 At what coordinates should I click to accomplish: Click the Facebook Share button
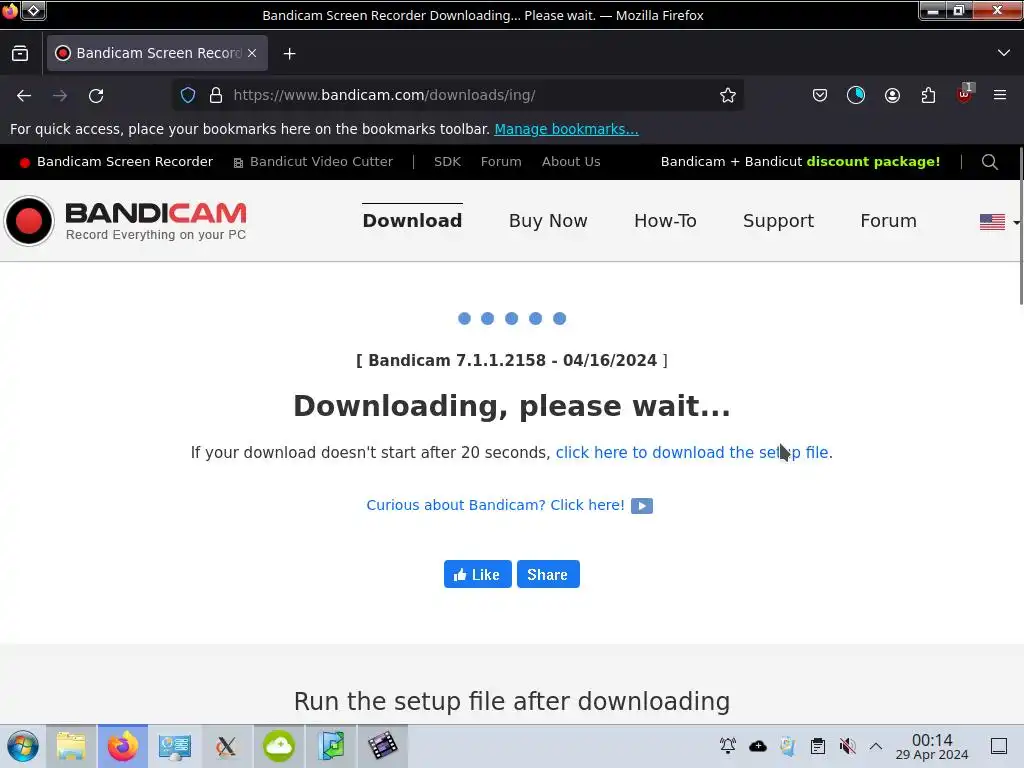coord(548,574)
